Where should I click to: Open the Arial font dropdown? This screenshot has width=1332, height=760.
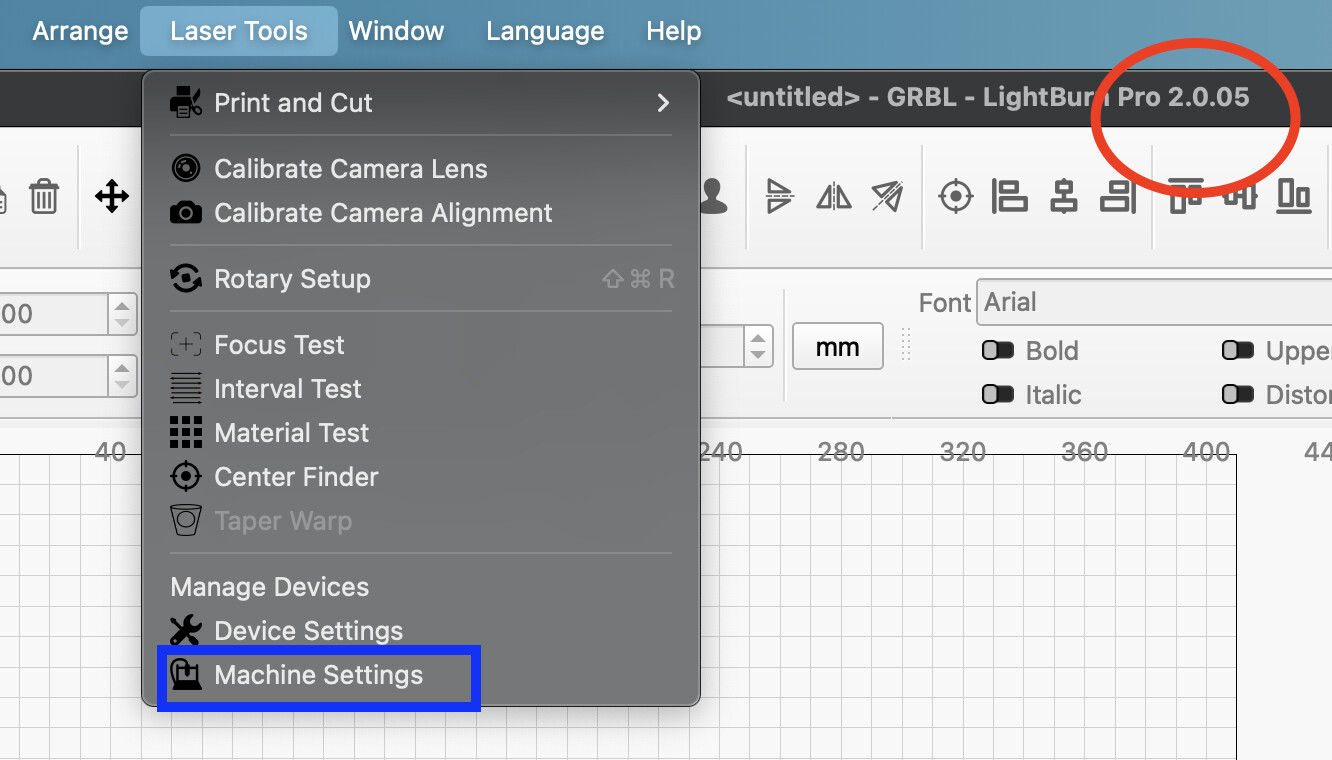click(x=1150, y=303)
